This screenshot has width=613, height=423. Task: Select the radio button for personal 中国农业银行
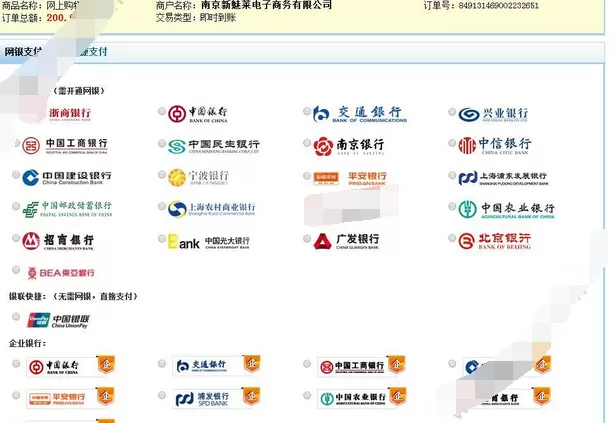click(452, 206)
